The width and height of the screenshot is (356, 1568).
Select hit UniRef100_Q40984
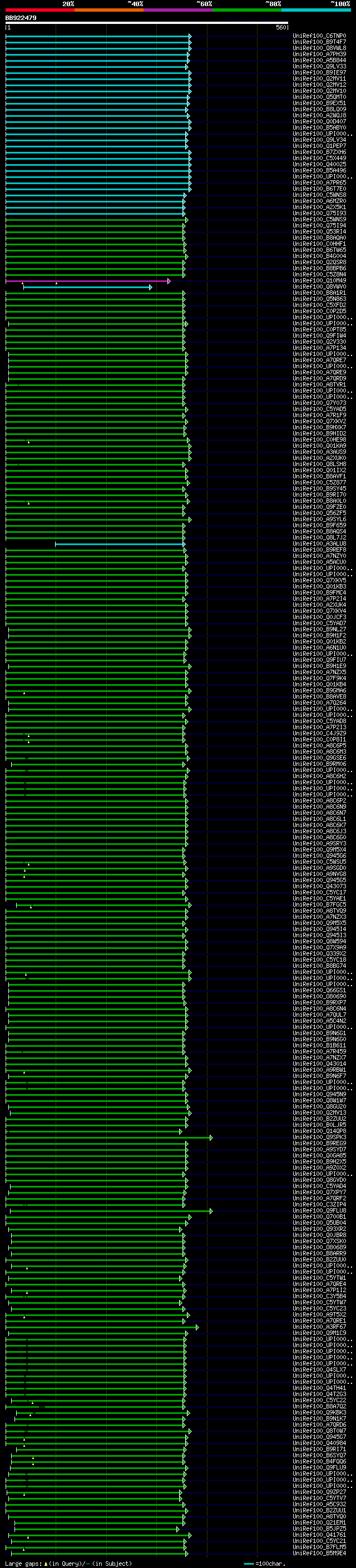click(319, 1443)
